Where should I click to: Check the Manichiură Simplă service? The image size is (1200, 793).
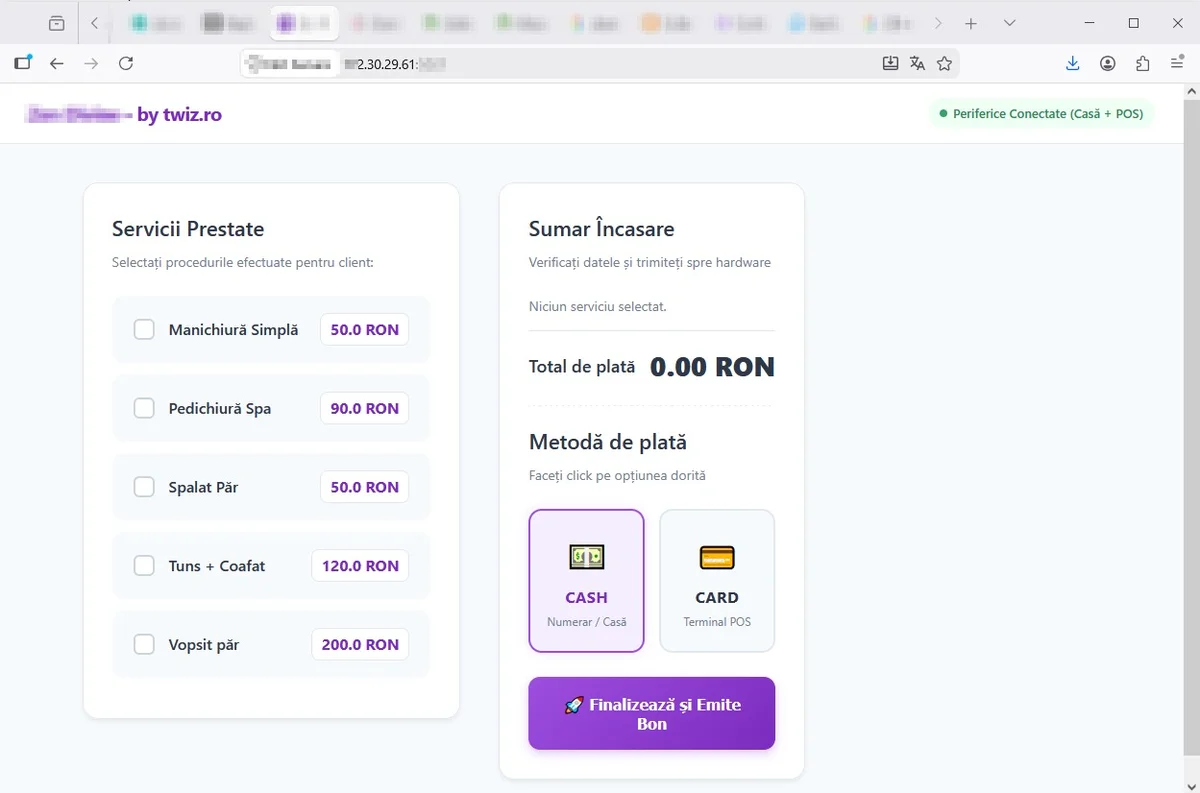click(144, 329)
